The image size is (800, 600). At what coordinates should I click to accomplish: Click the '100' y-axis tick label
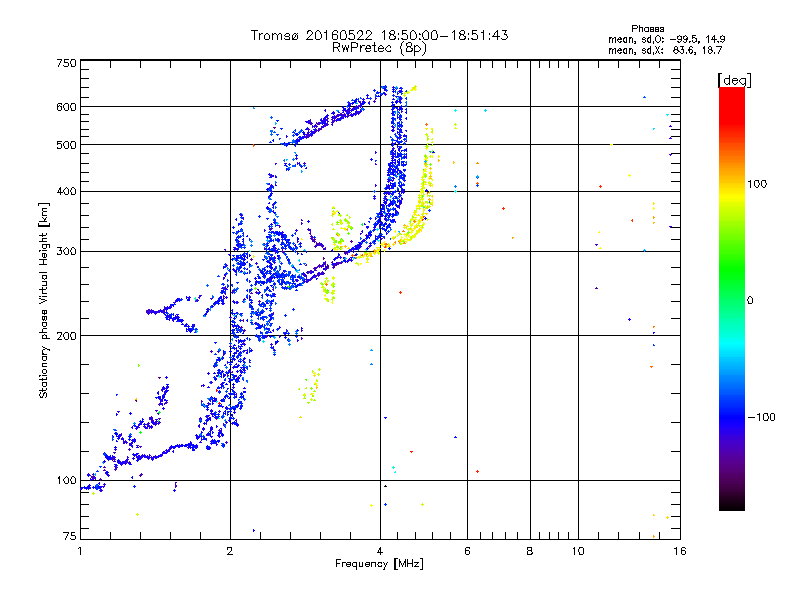66,481
